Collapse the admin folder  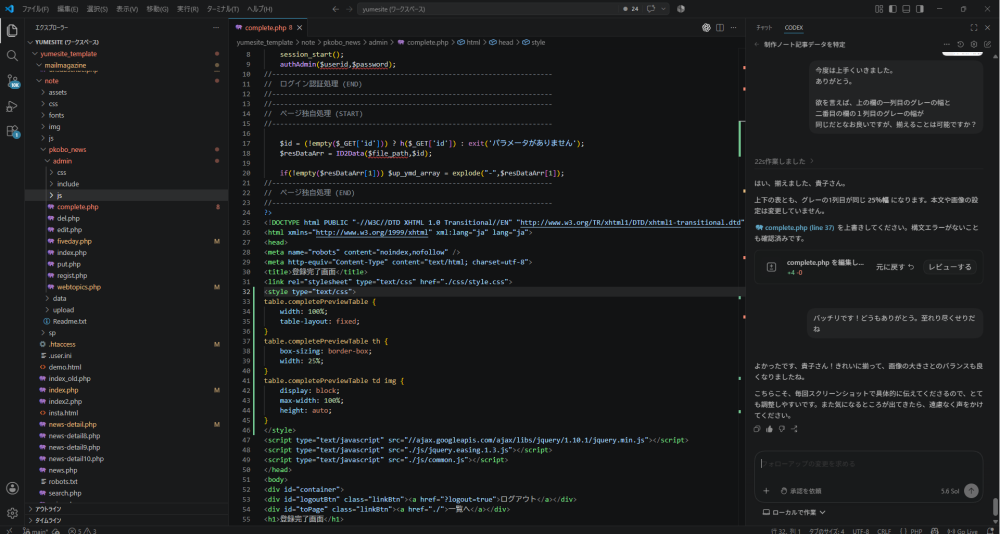click(126, 161)
